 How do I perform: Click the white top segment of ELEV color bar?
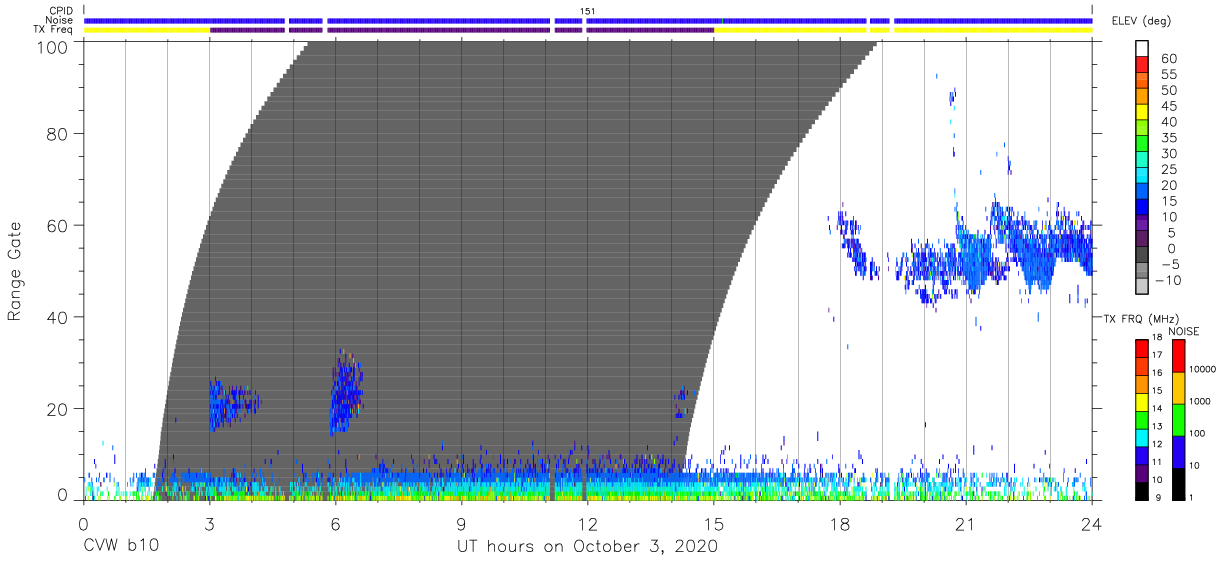[x=1140, y=46]
